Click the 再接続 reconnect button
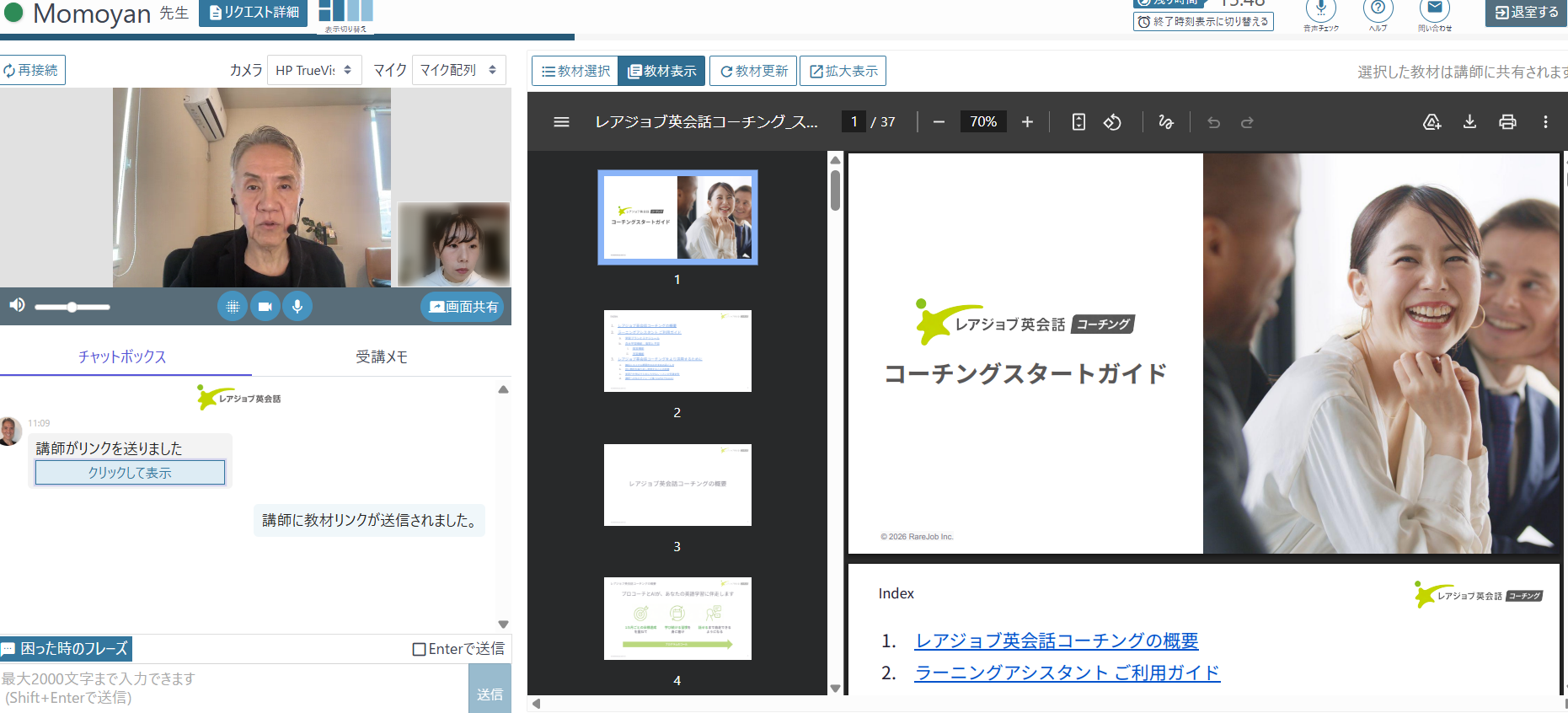 click(32, 70)
